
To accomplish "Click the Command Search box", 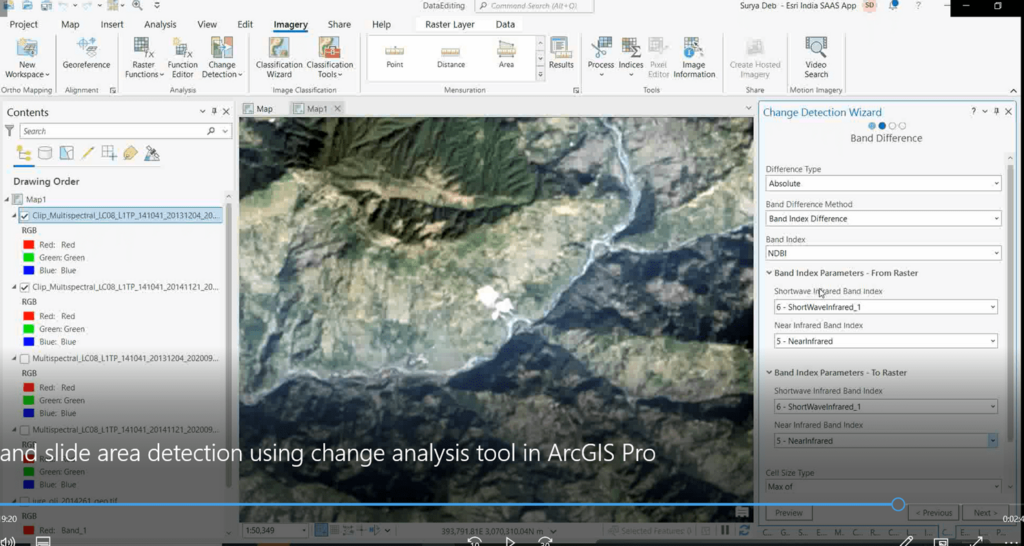I will [534, 6].
